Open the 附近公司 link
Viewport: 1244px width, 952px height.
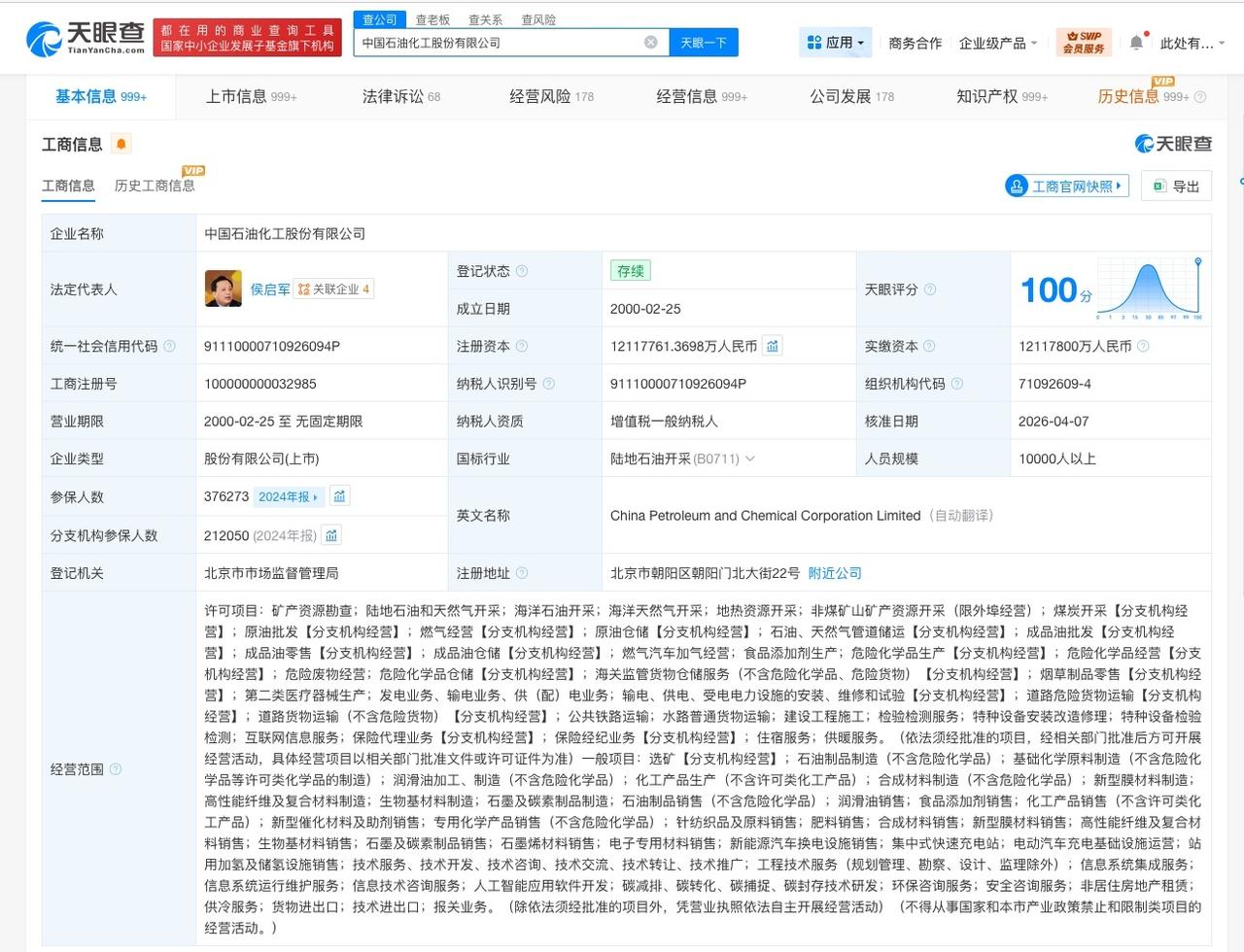pos(835,572)
